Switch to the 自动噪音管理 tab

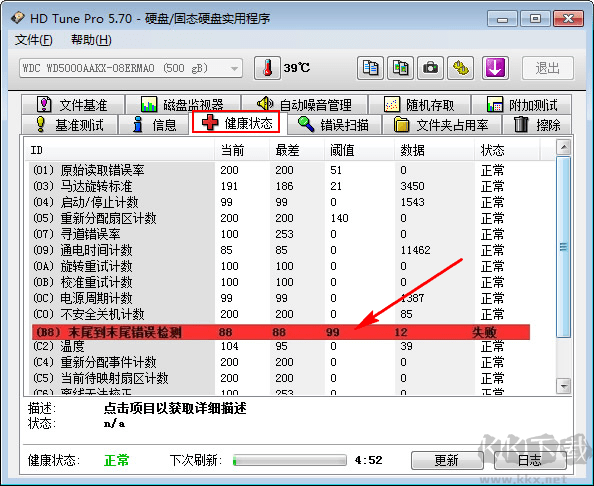coord(305,105)
